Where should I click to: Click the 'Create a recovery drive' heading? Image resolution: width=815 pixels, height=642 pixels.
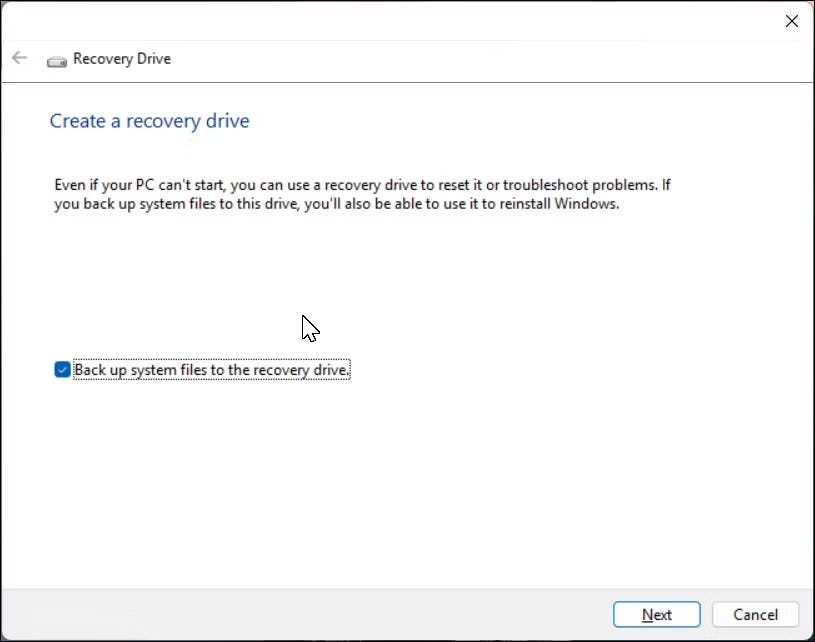[150, 121]
